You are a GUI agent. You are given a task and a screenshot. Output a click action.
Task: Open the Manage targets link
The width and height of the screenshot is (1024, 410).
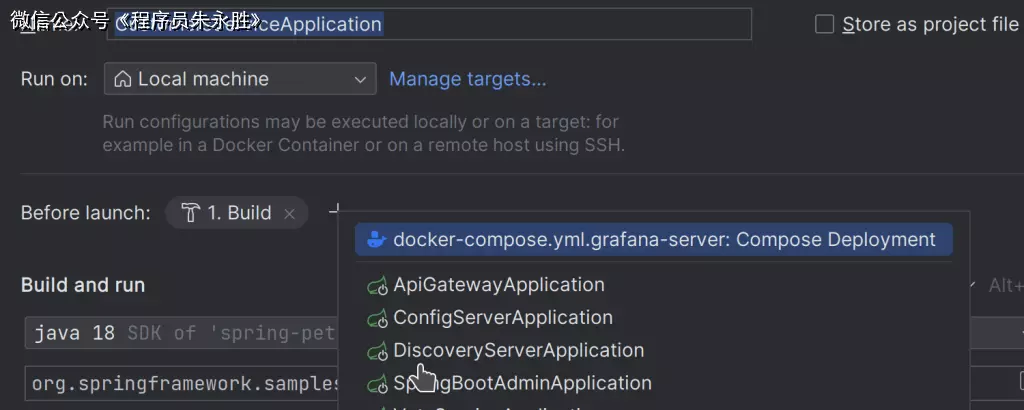467,79
